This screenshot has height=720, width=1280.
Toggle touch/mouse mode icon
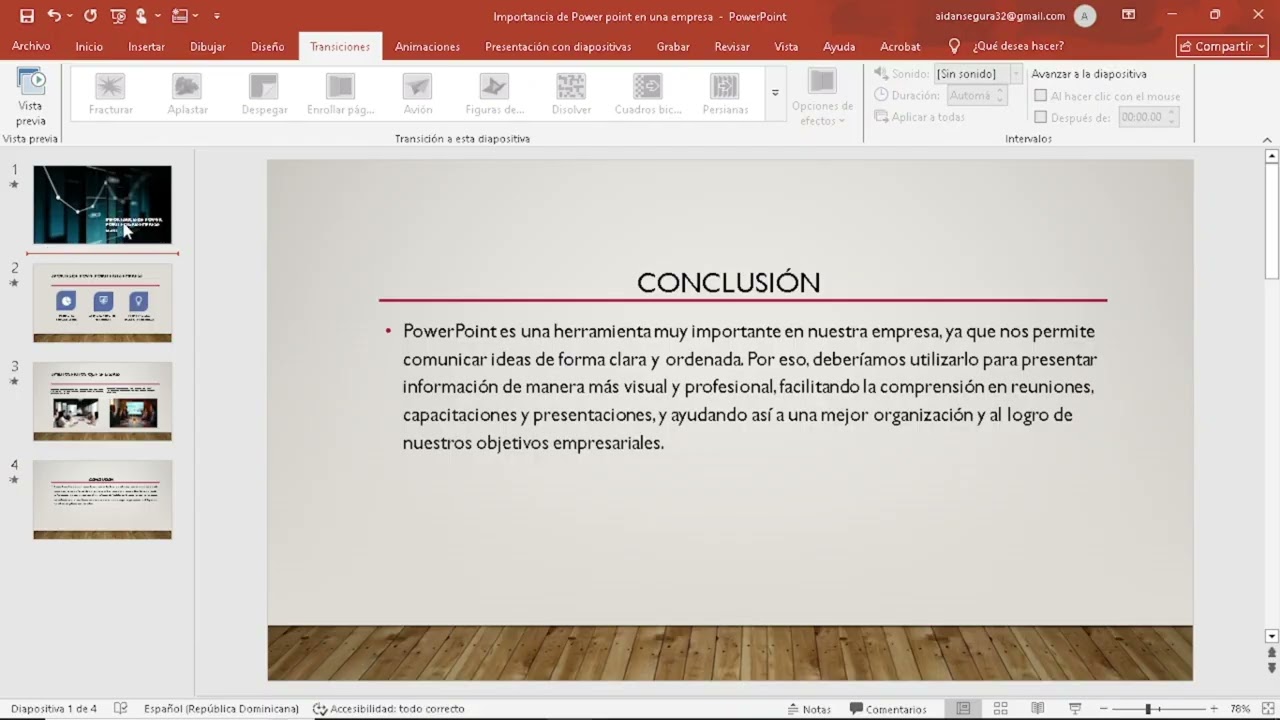141,16
